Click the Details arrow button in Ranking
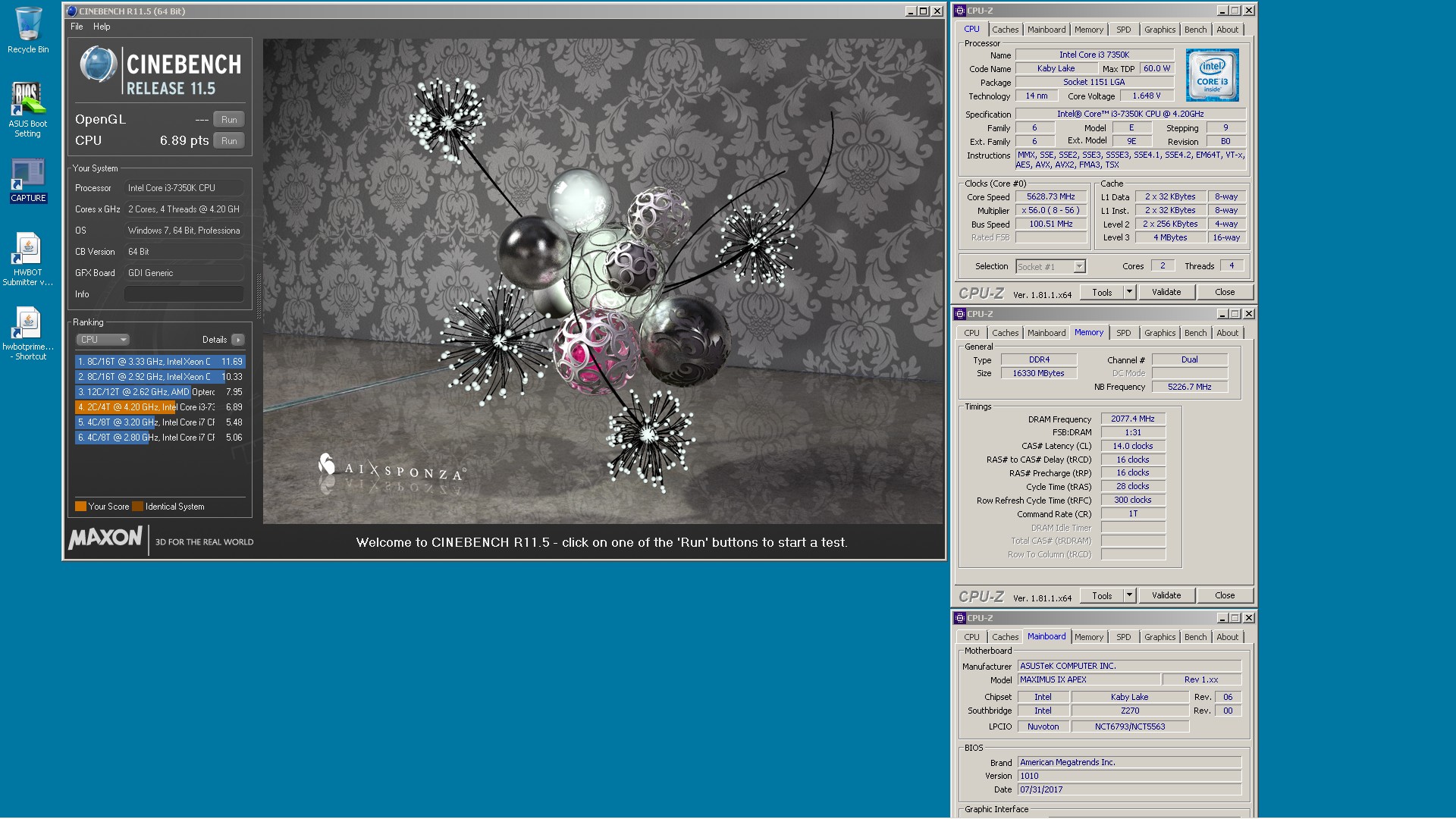This screenshot has width=1456, height=819. [x=238, y=340]
